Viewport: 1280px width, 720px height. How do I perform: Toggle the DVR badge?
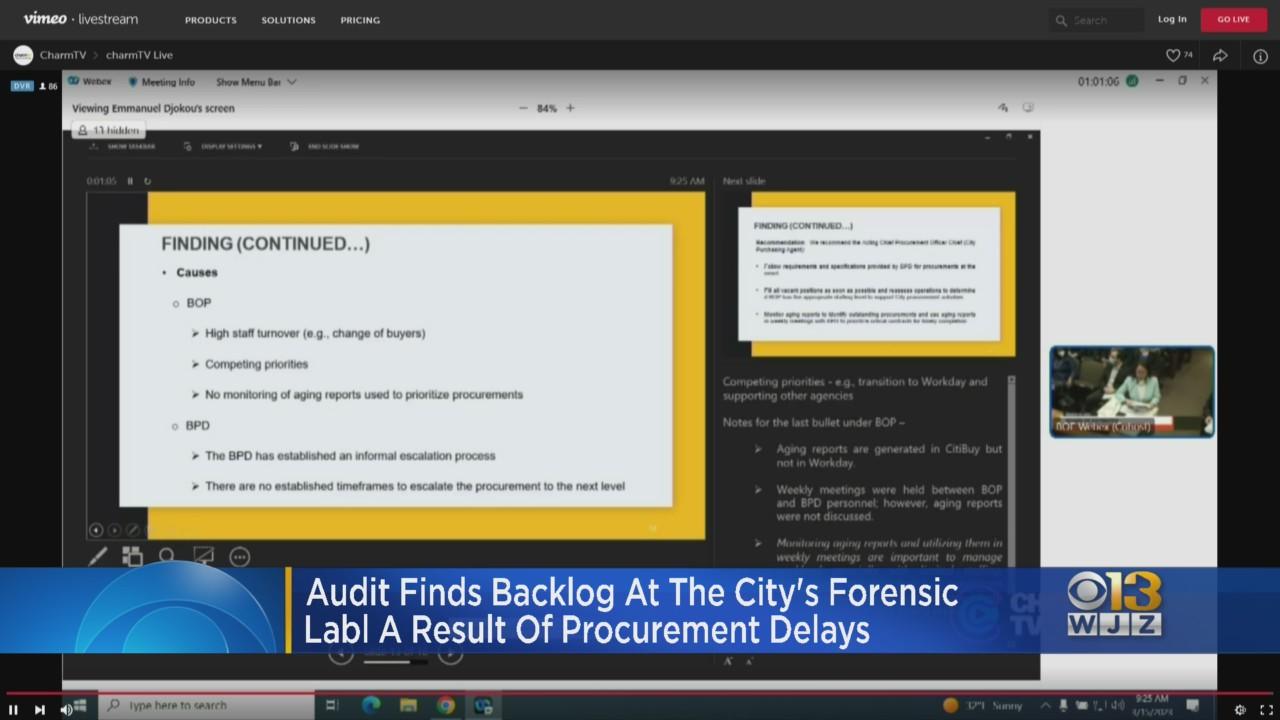click(22, 86)
